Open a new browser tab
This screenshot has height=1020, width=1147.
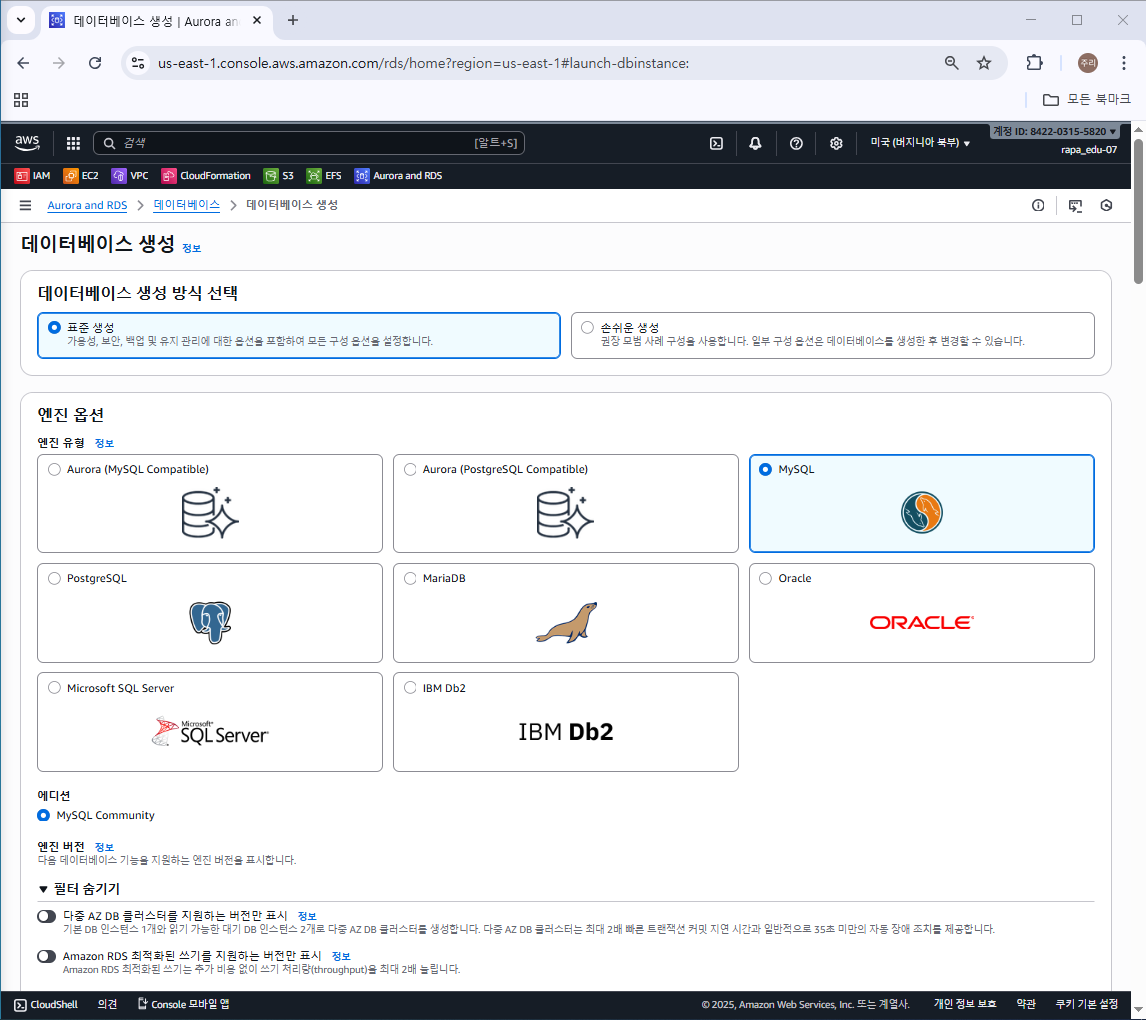pyautogui.click(x=293, y=20)
